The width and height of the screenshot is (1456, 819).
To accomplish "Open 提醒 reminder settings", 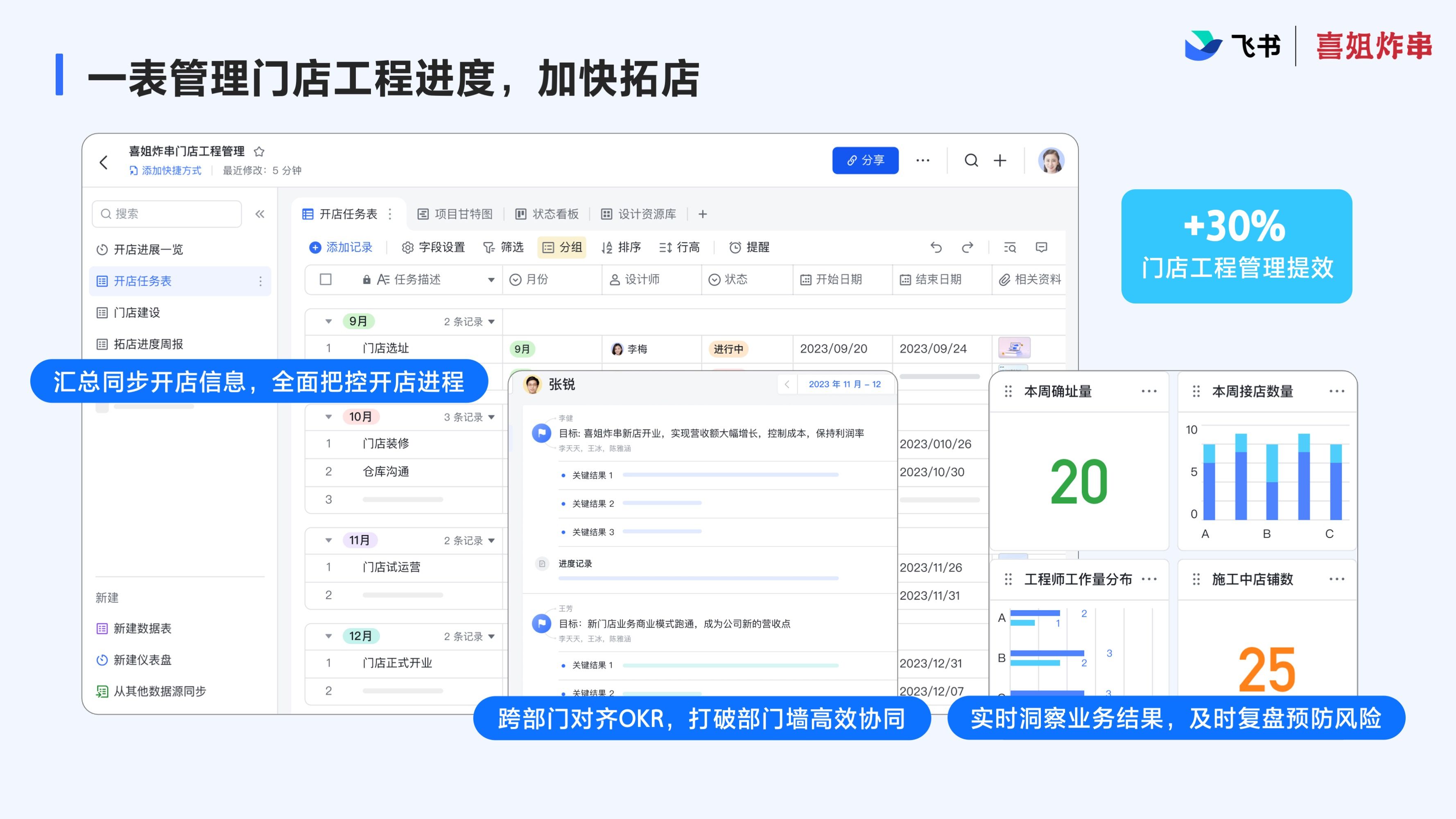I will coord(749,247).
